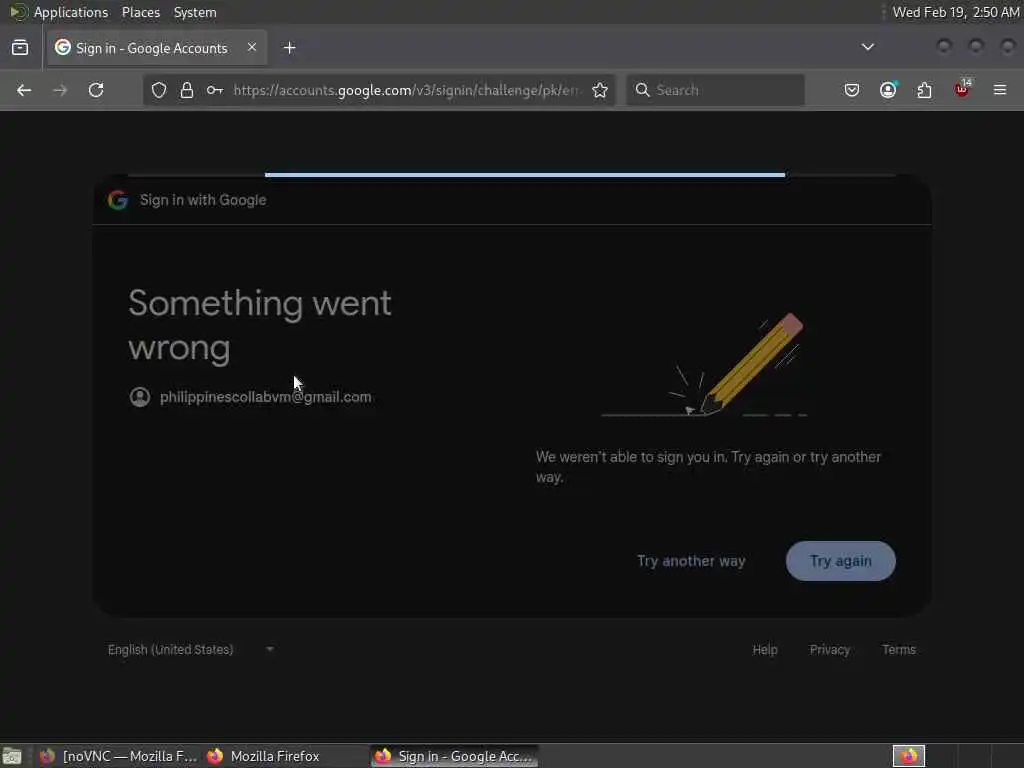Open the System menu
1024x768 pixels.
click(x=195, y=12)
